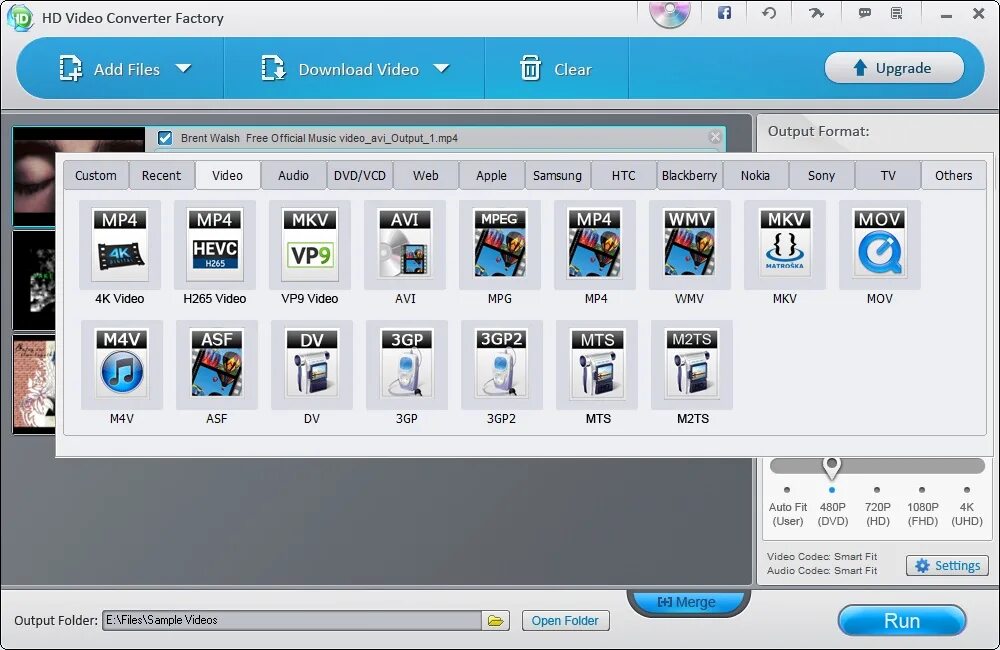Switch to the Web format tab
Screen dimensions: 1000x650
click(425, 175)
